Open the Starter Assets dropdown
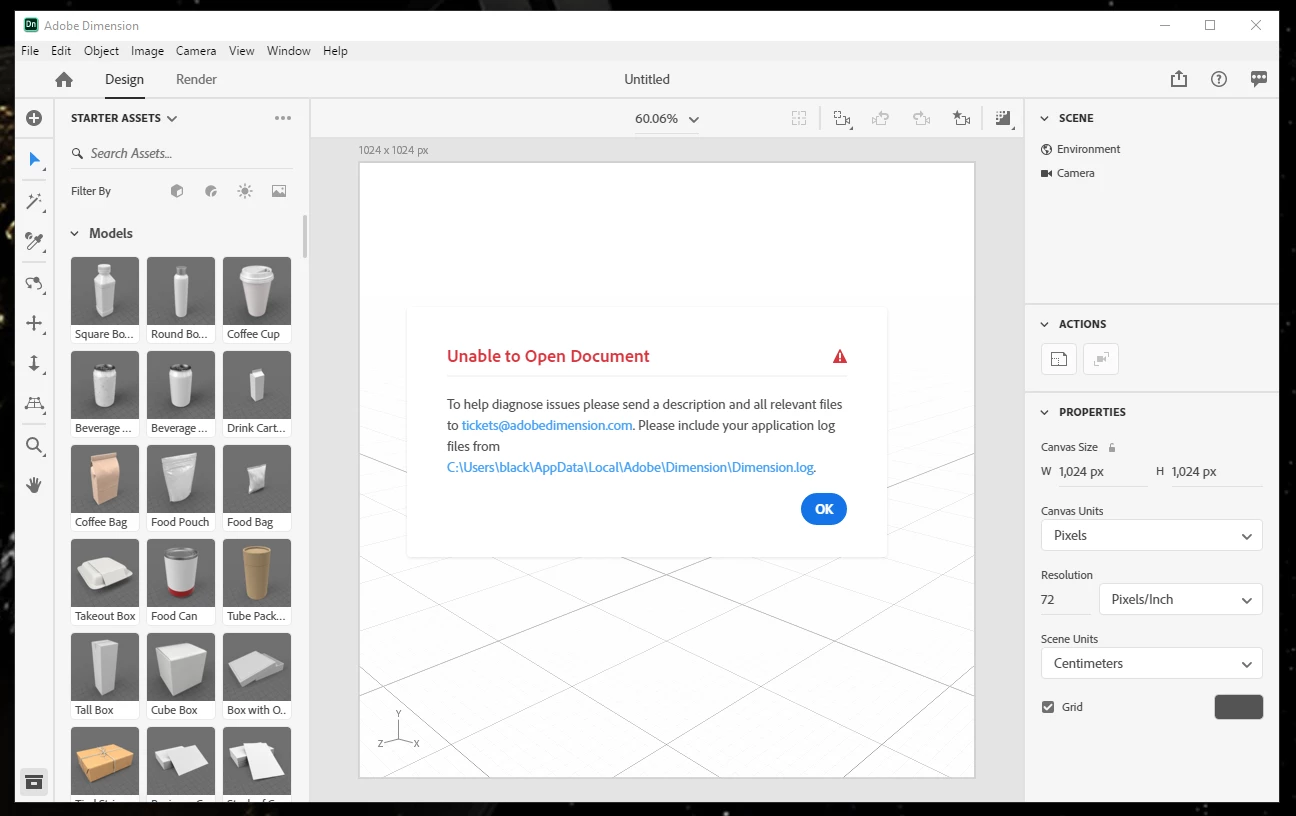The height and width of the screenshot is (816, 1296). point(124,118)
